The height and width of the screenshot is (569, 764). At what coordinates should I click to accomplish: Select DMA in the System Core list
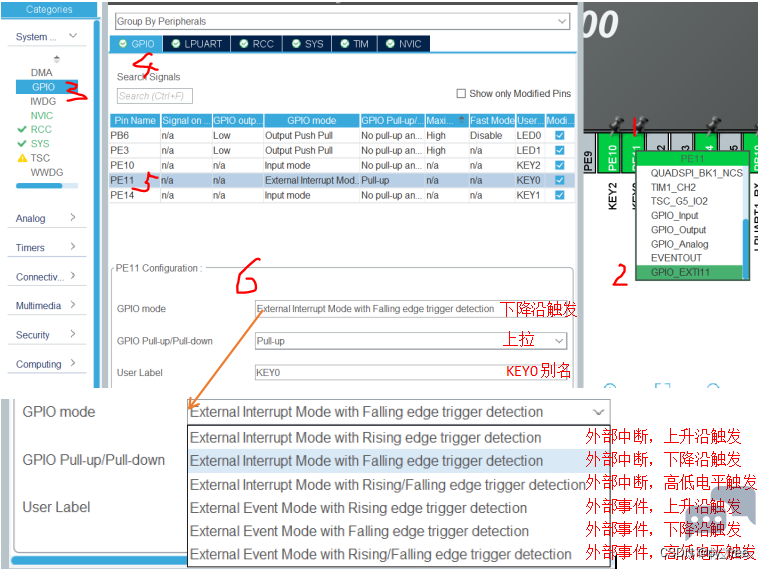(41, 73)
